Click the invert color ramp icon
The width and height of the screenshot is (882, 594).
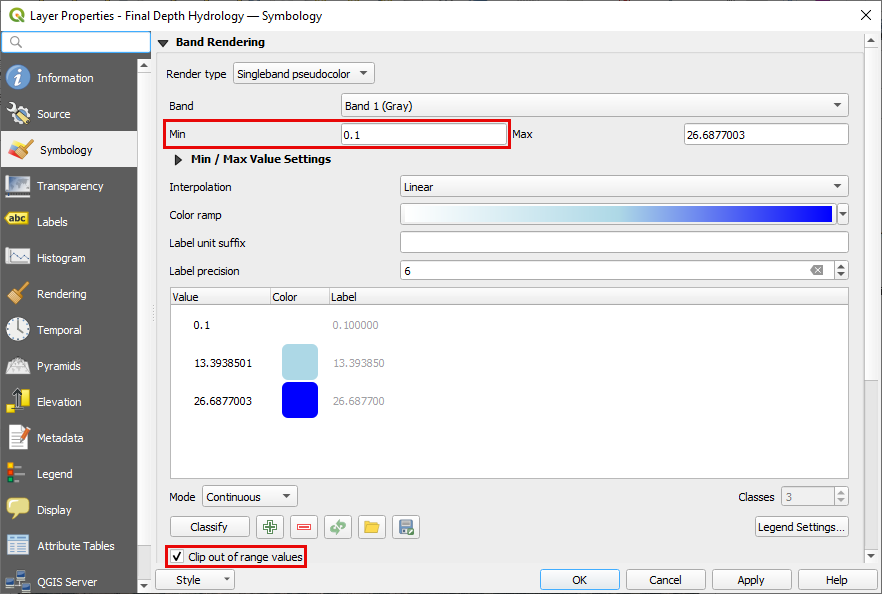[x=338, y=527]
